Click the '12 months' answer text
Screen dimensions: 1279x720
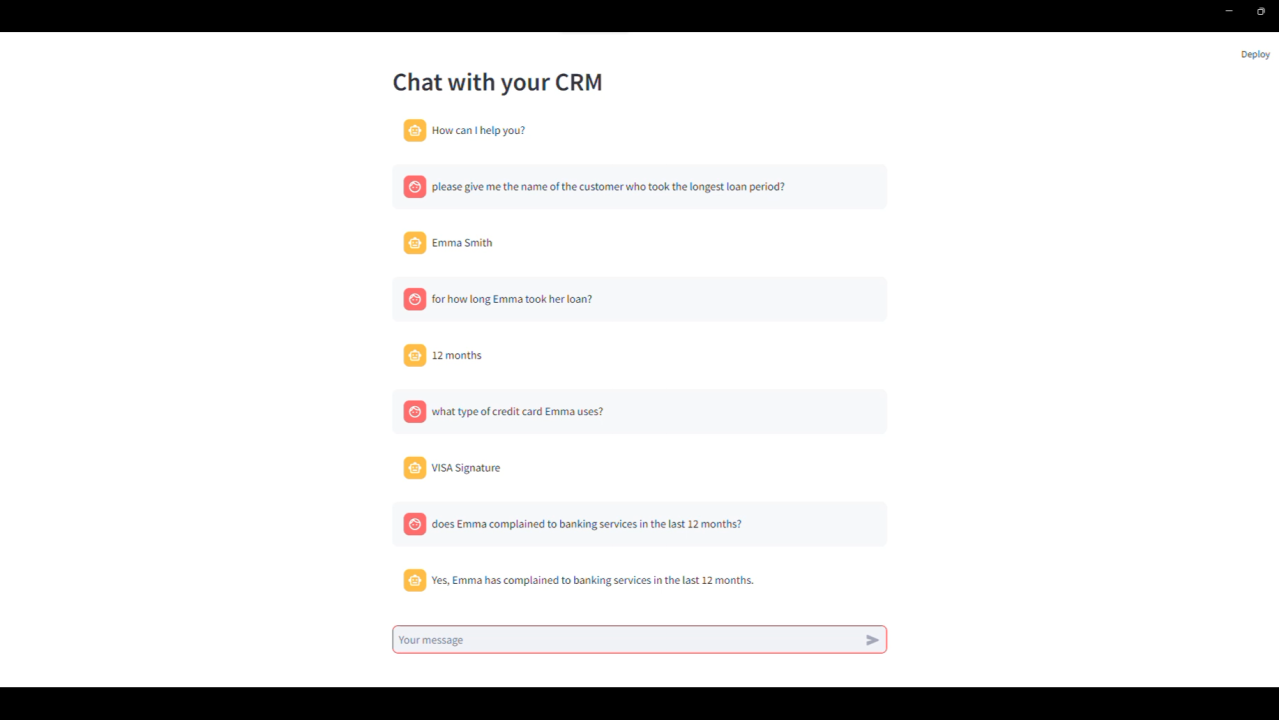(x=457, y=355)
